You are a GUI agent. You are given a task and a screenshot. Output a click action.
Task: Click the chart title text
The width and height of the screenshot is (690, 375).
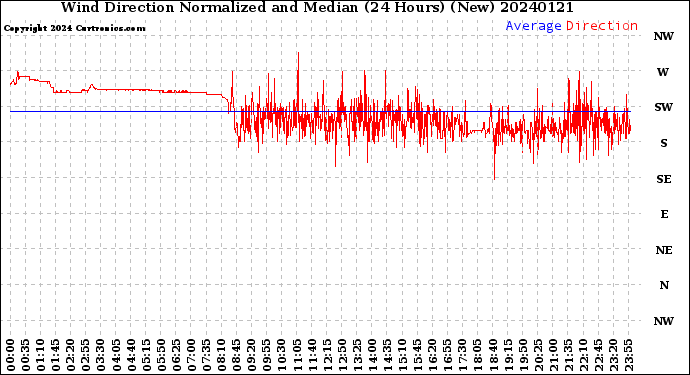(317, 7)
